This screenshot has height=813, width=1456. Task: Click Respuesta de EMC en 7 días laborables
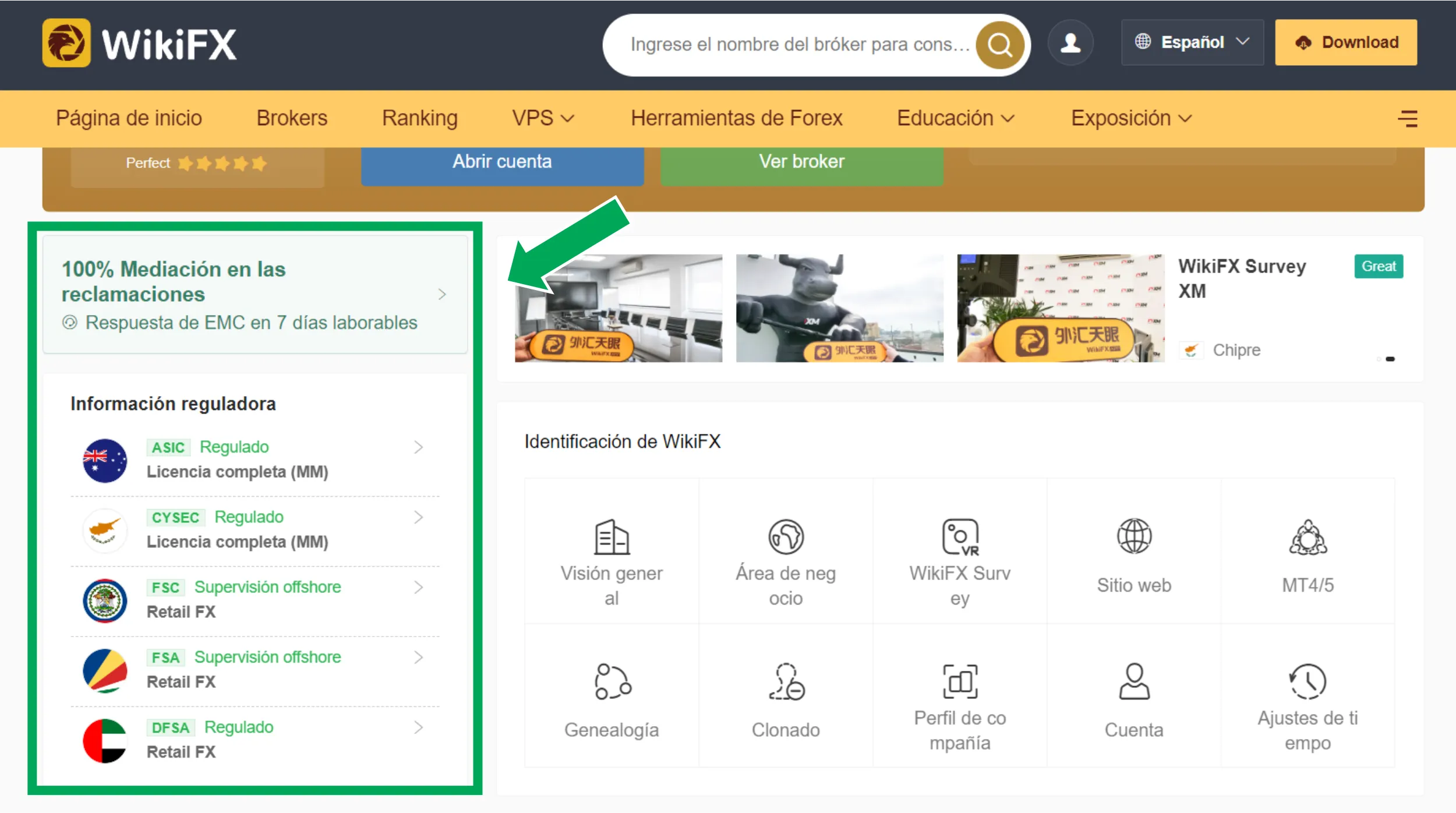(x=251, y=323)
